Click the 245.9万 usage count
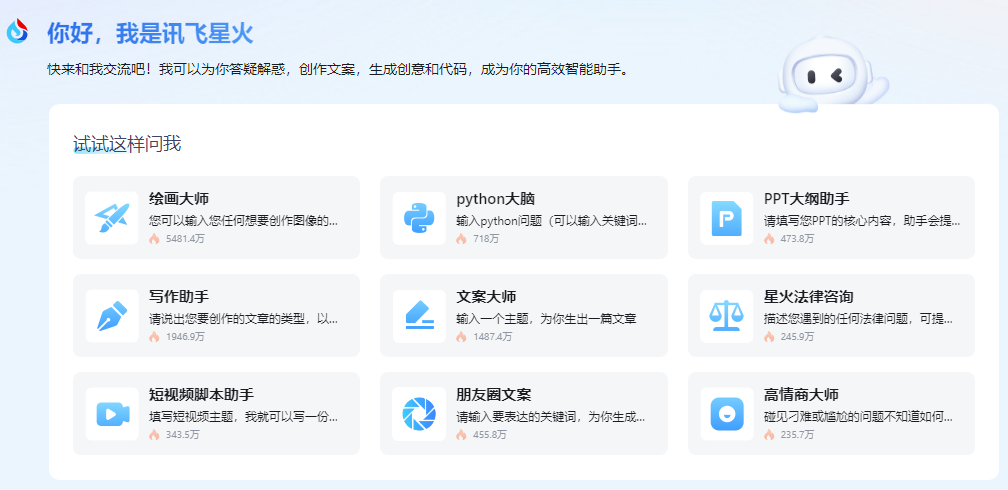 click(797, 336)
